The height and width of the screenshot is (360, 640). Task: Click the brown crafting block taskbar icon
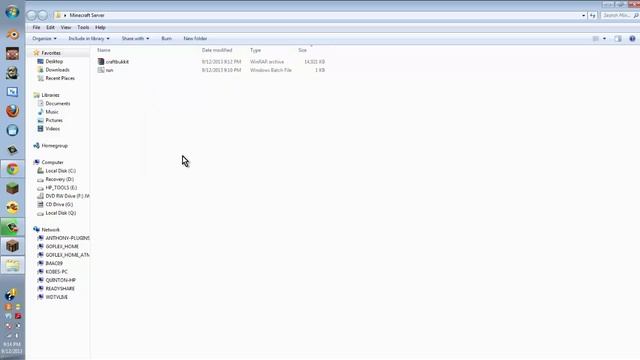pyautogui.click(x=12, y=246)
